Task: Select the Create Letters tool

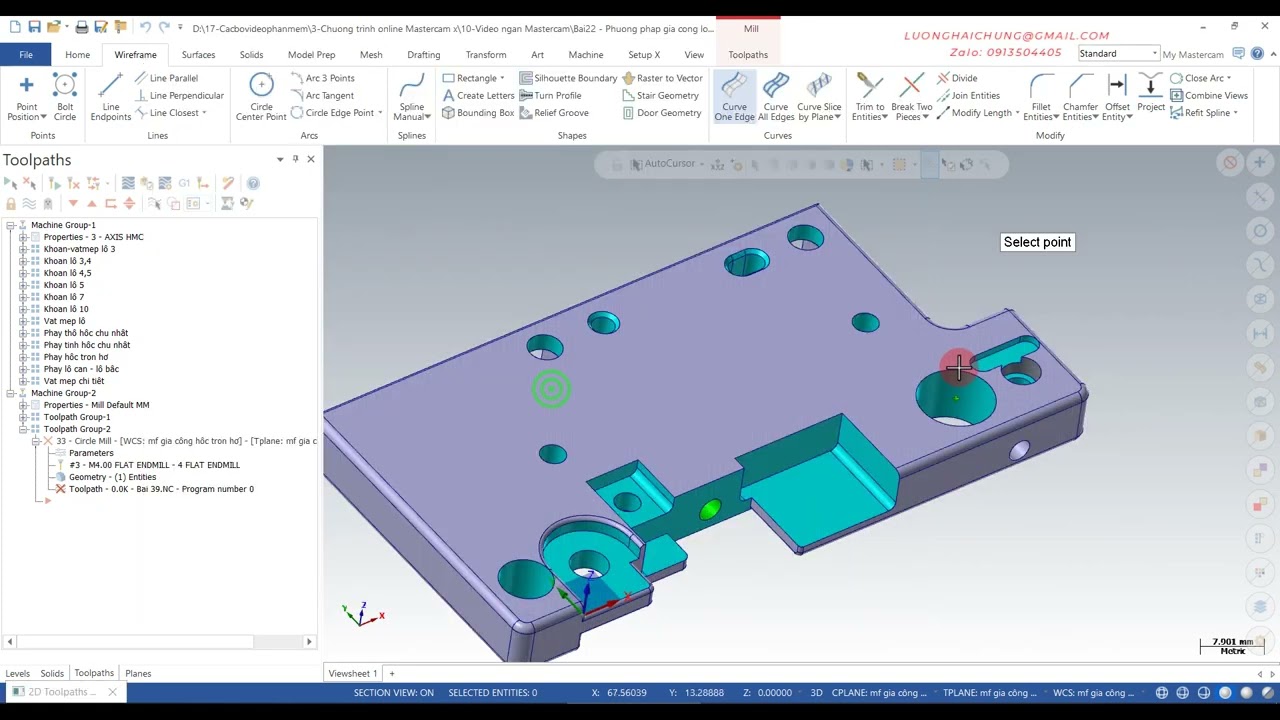Action: pos(478,95)
